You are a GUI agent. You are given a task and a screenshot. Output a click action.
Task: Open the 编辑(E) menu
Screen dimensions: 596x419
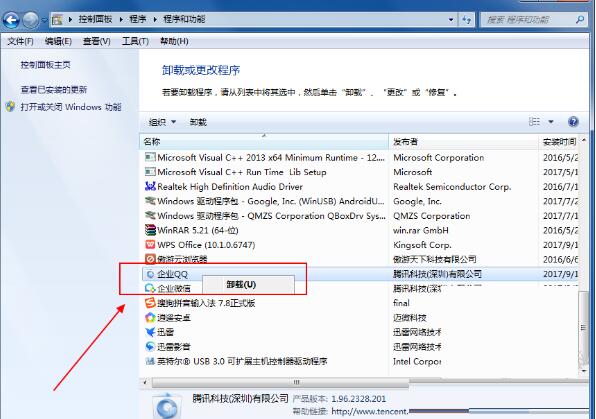pos(58,41)
